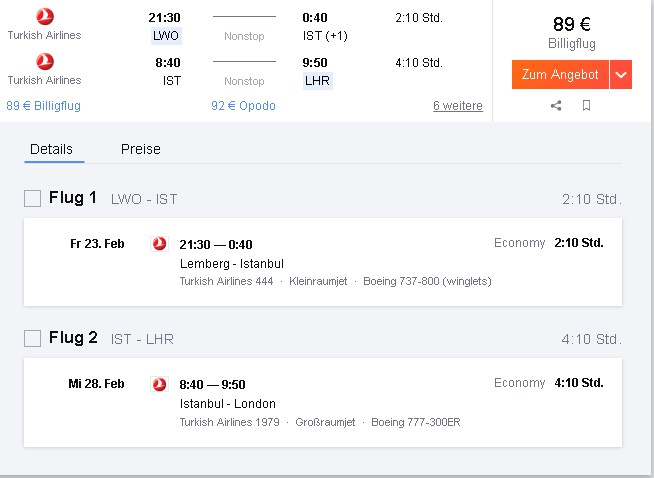
Task: Open the 89 € Billigflug offer link
Action: coord(43,106)
